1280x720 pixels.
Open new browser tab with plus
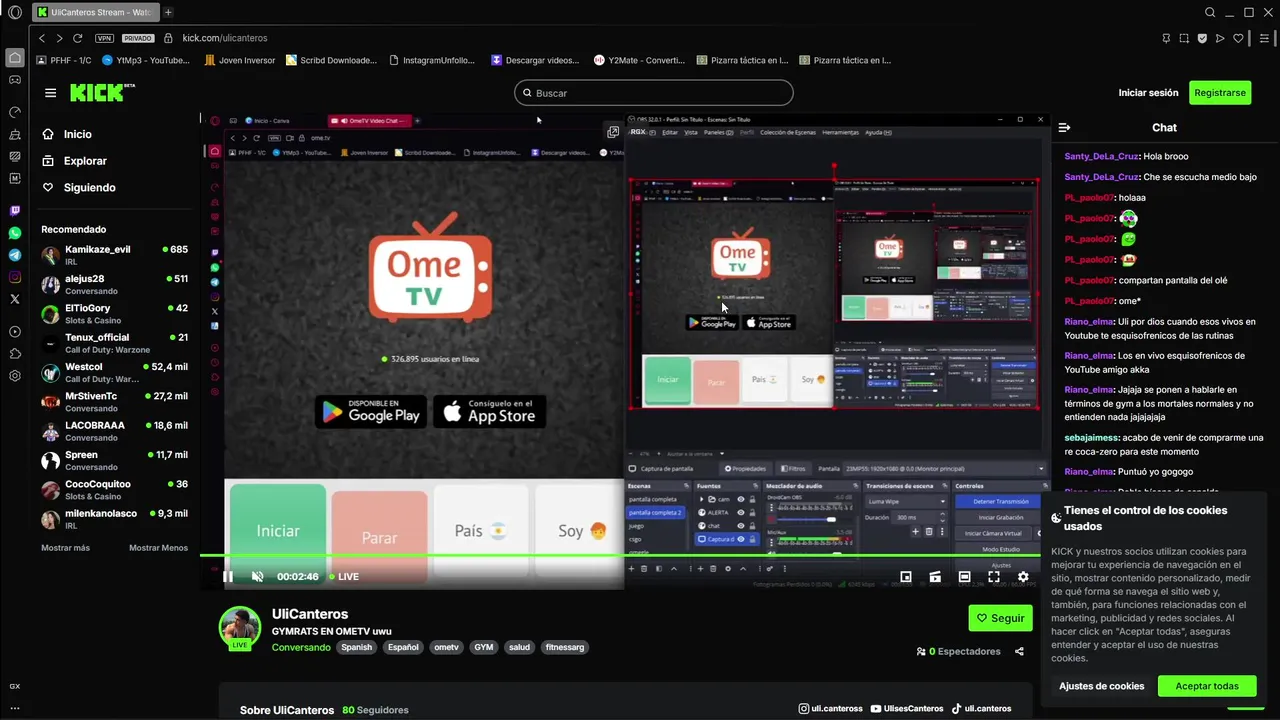[x=168, y=12]
